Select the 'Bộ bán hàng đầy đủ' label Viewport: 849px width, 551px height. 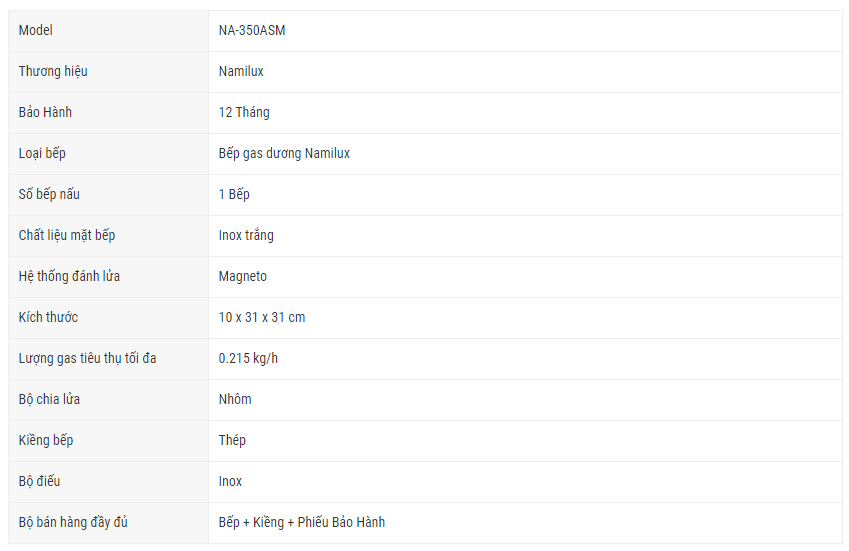pos(73,523)
